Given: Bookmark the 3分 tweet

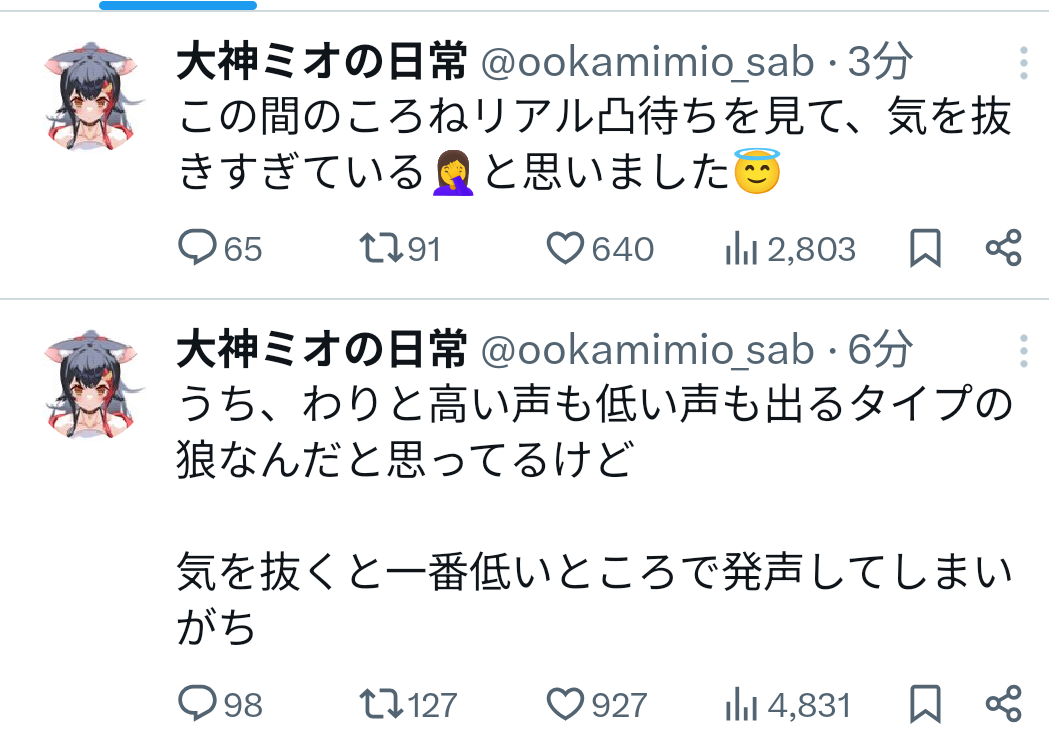Looking at the screenshot, I should tap(925, 249).
